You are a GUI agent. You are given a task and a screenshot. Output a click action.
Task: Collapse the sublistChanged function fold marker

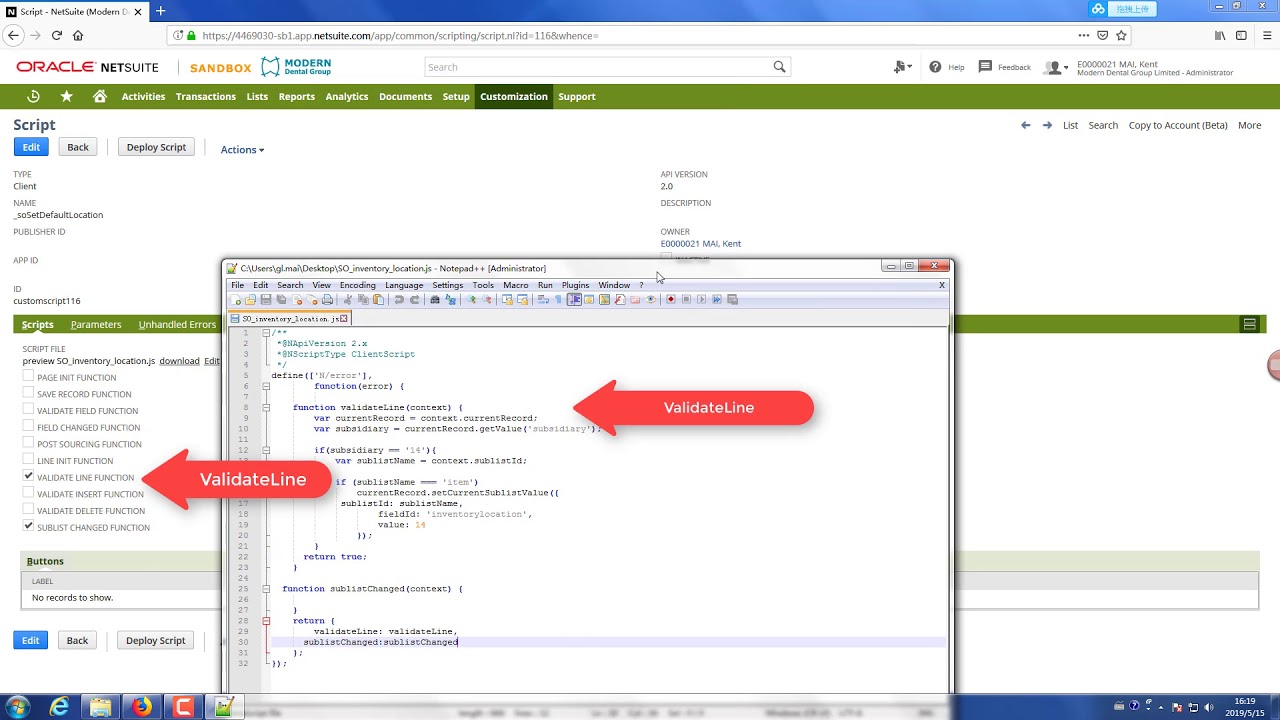pos(267,589)
